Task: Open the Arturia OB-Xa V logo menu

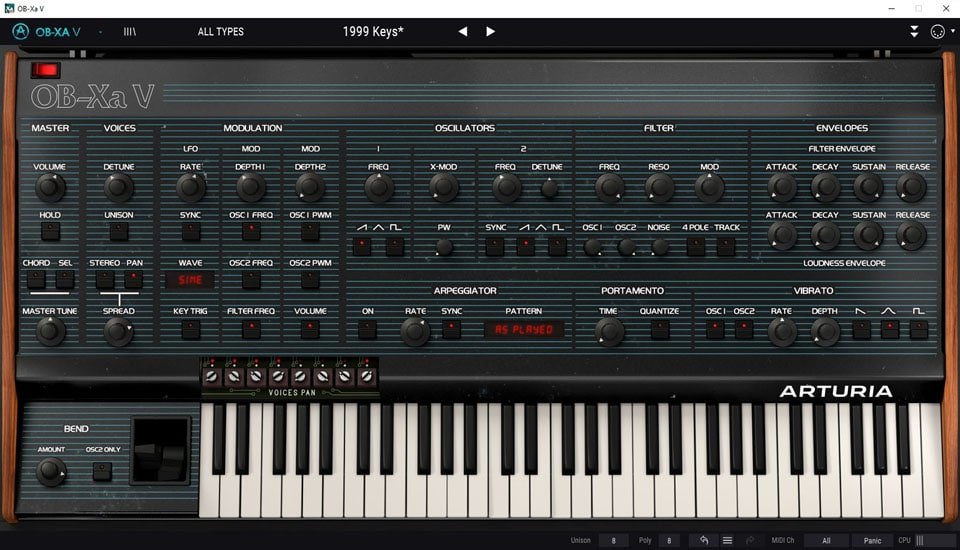Action: [47, 31]
